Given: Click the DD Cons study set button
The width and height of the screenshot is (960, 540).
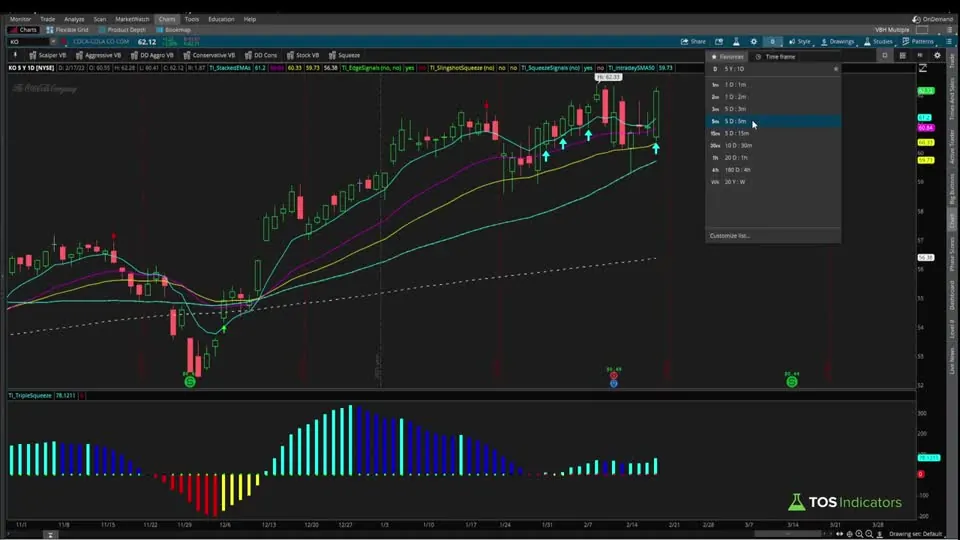Looking at the screenshot, I should pos(261,55).
